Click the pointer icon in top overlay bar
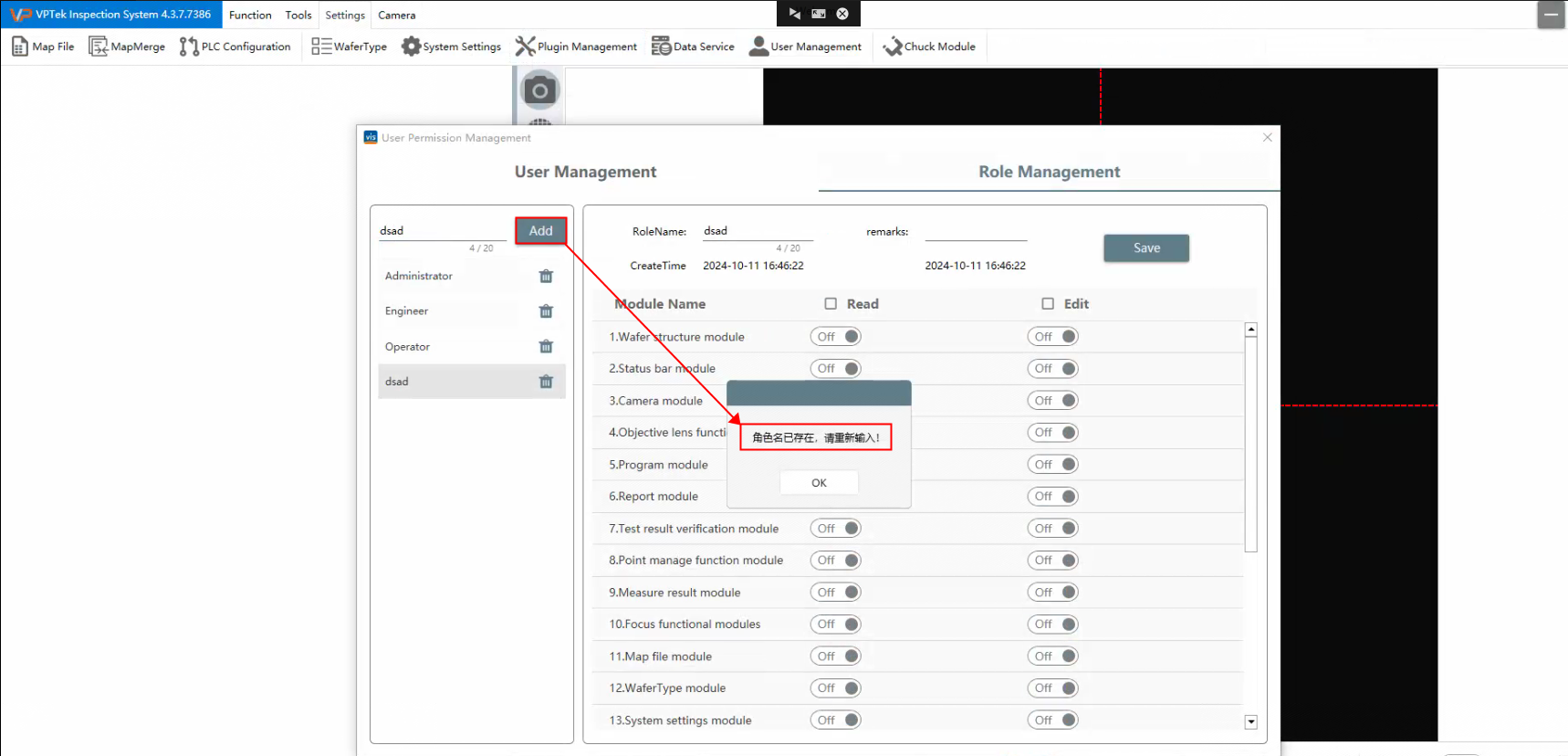1568x756 pixels. tap(794, 14)
